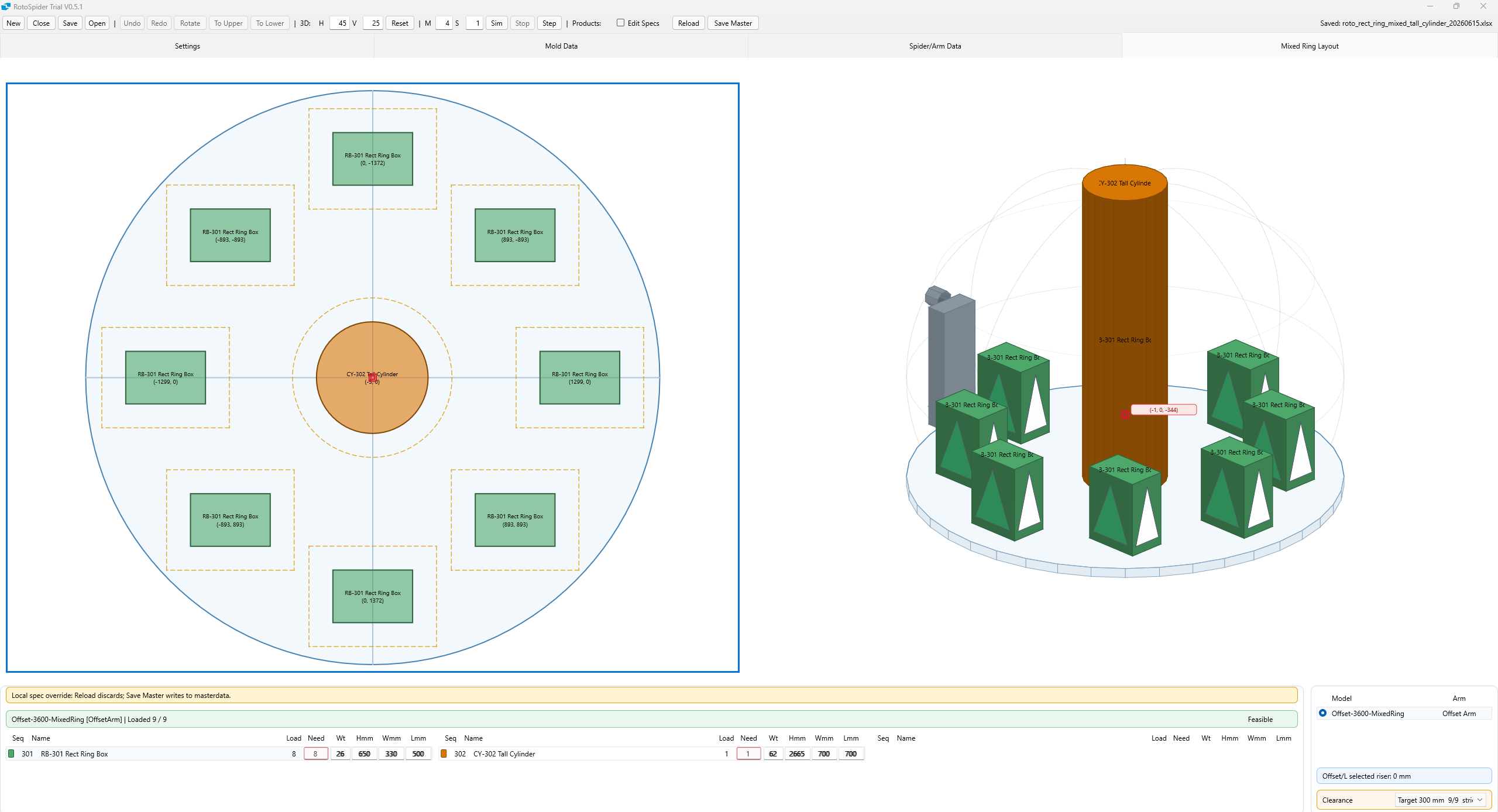Select Rect Ring Box at (-893, 893)
Image resolution: width=1498 pixels, height=812 pixels.
[x=231, y=520]
